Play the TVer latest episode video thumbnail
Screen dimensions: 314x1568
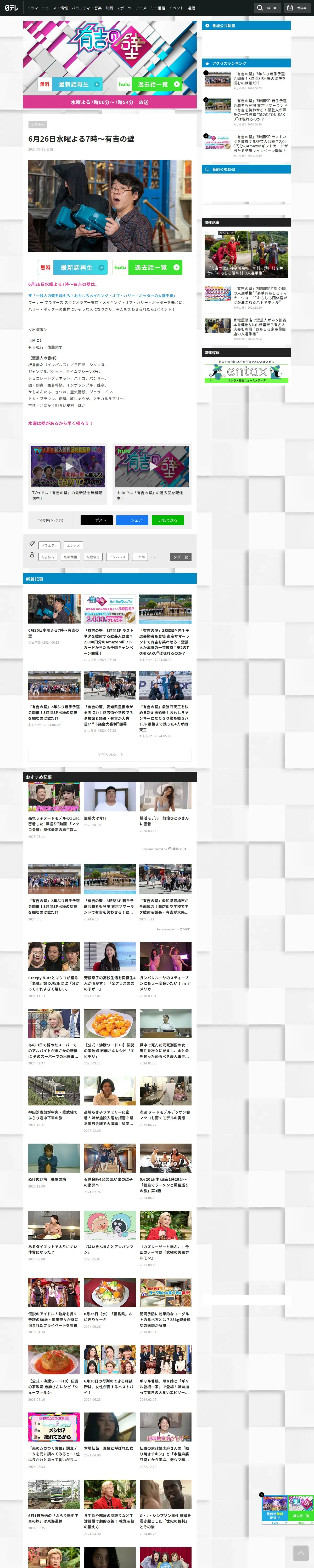(68, 466)
